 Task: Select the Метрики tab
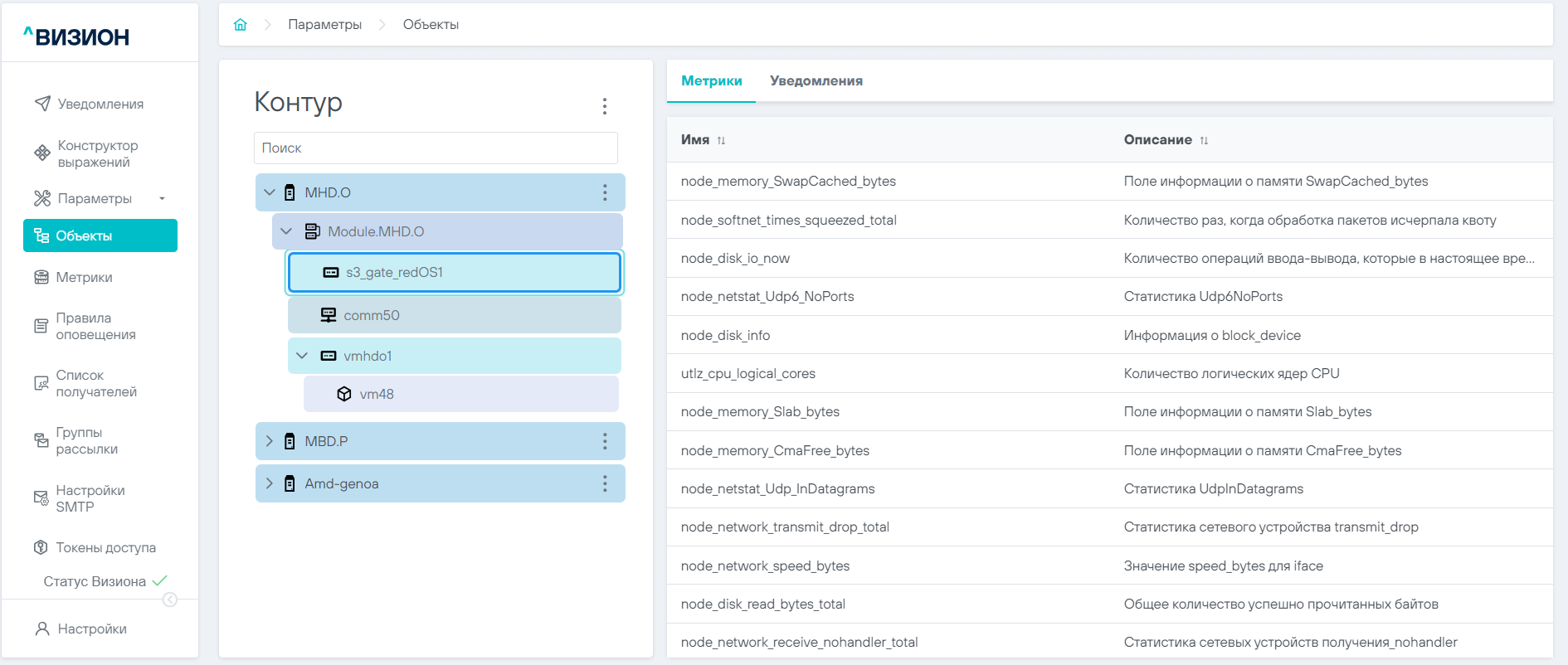[x=711, y=81]
